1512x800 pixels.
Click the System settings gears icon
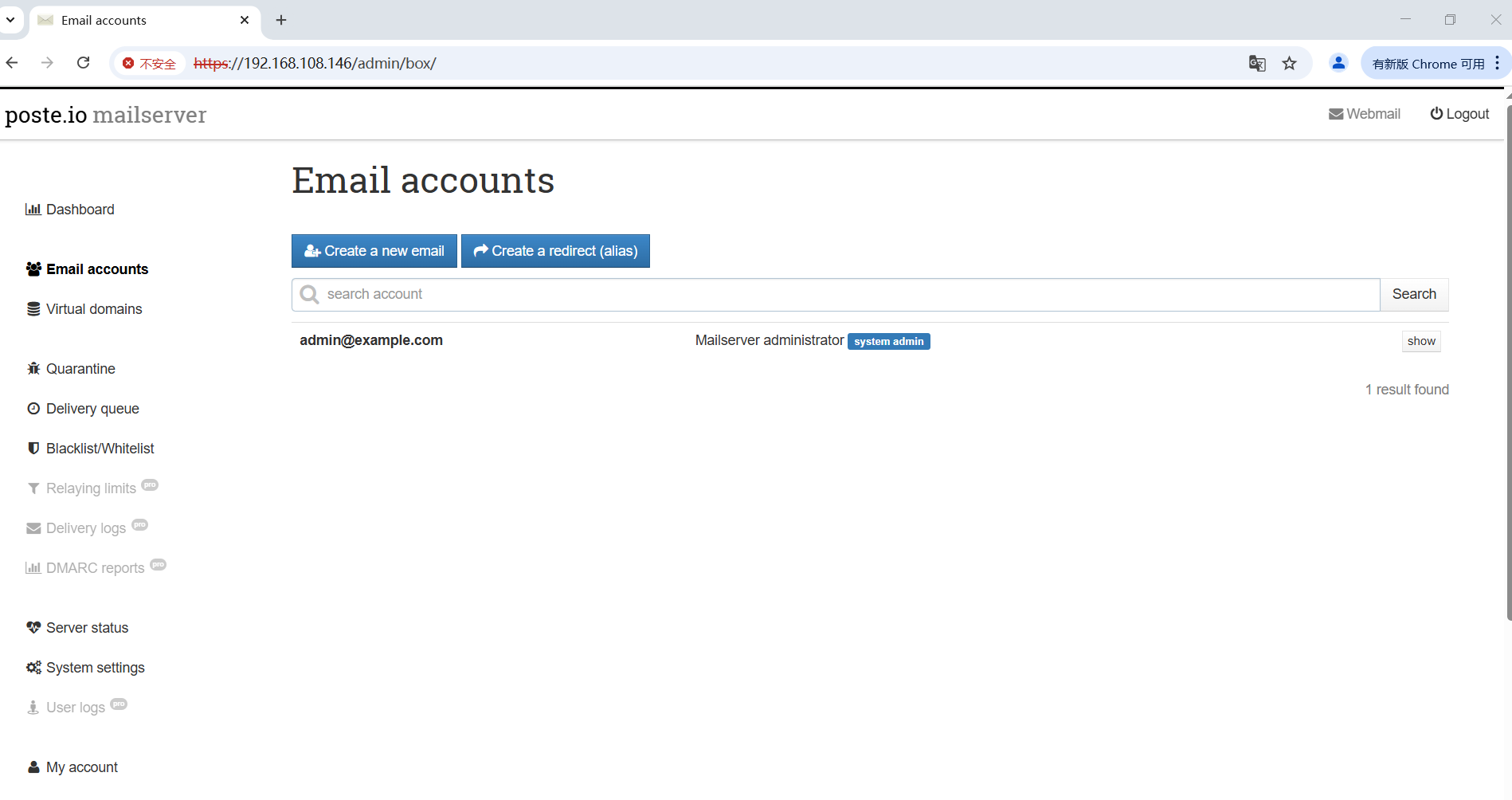[33, 668]
